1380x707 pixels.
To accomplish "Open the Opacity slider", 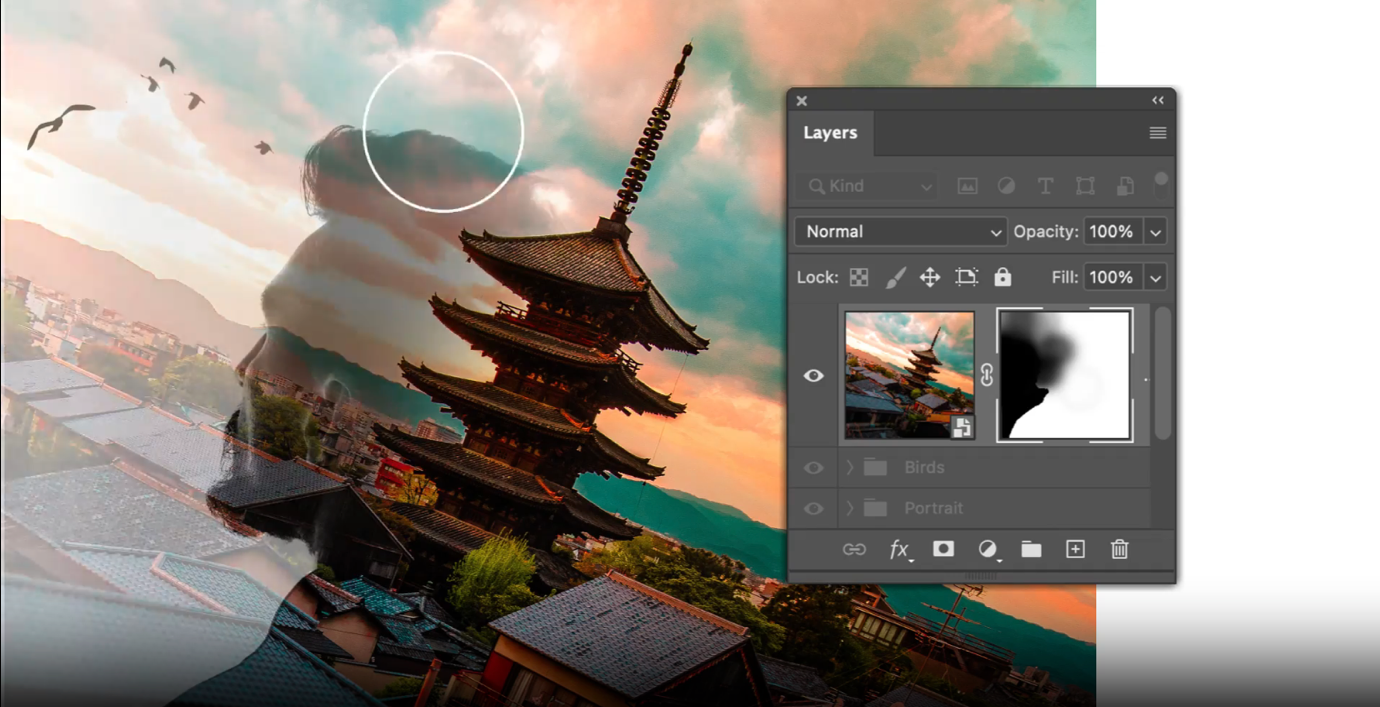I will tap(1155, 231).
